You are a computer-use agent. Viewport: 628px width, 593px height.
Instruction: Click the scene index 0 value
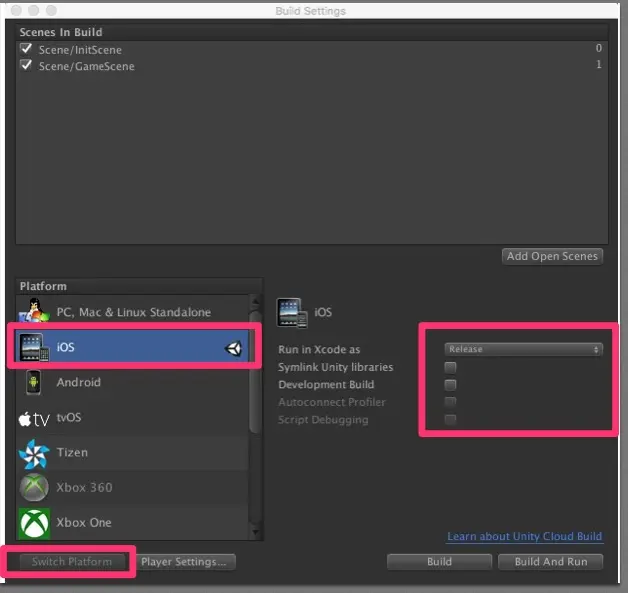[x=599, y=48]
